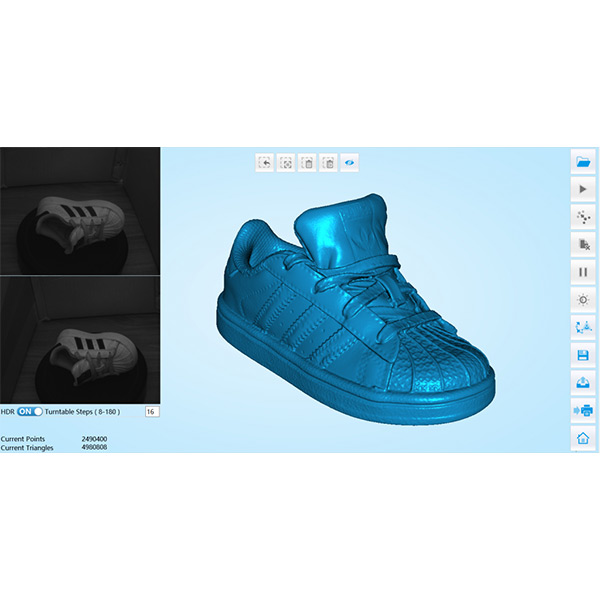Viewport: 600px width, 600px height.
Task: Open brightness settings sun icon
Action: (583, 300)
